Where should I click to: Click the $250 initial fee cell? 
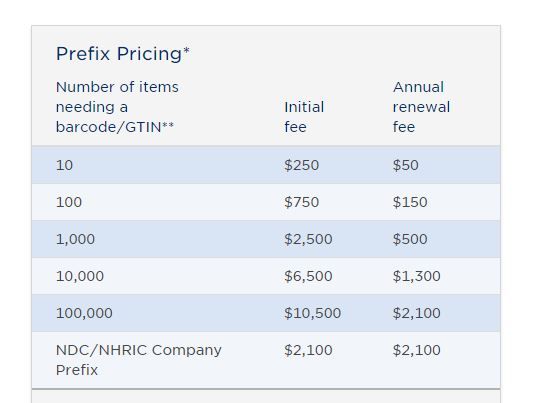[302, 165]
